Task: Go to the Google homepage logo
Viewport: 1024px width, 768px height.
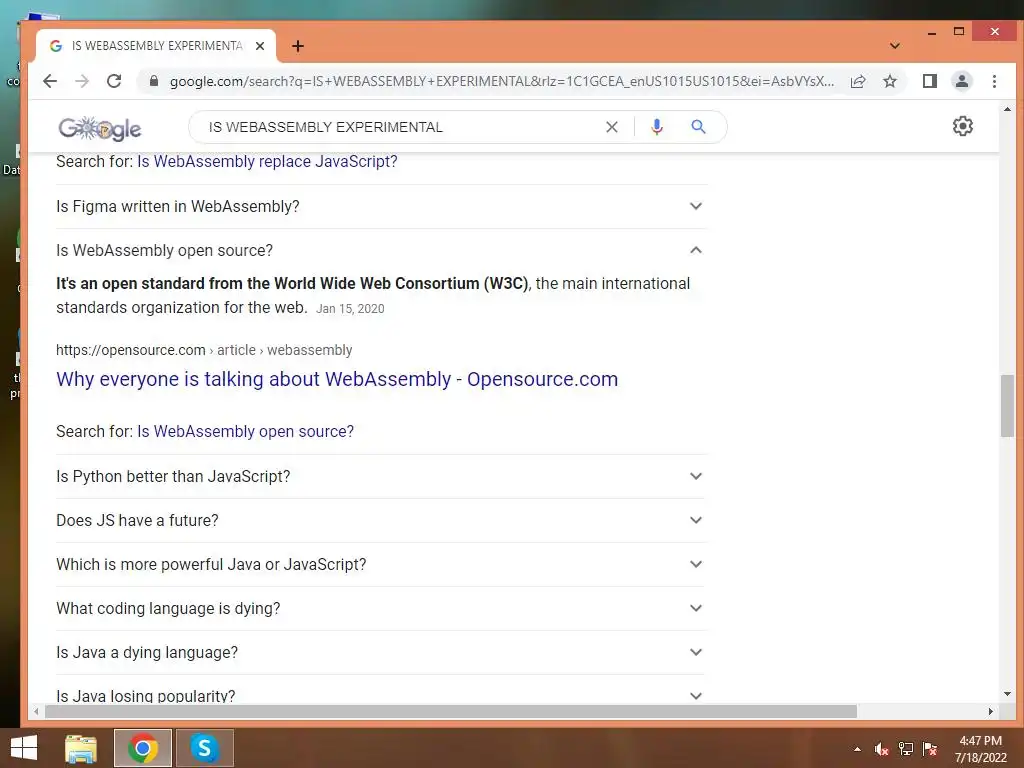Action: (x=99, y=128)
